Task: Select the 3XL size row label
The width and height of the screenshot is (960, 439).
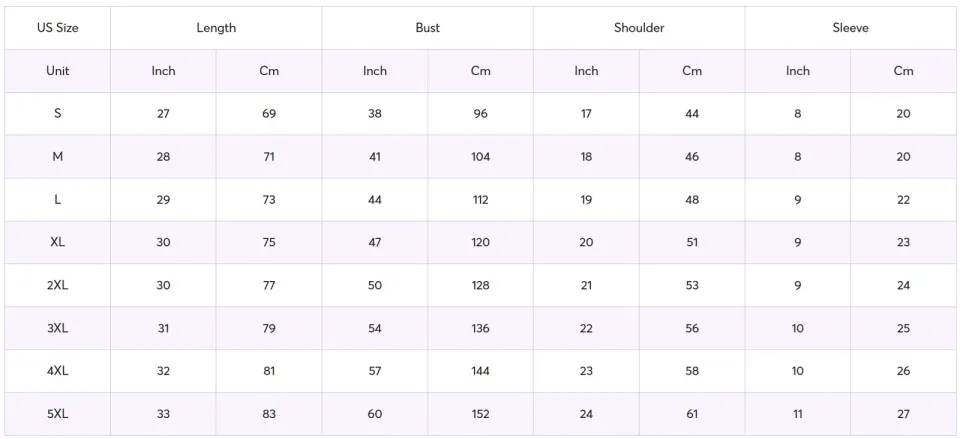Action: [x=57, y=328]
